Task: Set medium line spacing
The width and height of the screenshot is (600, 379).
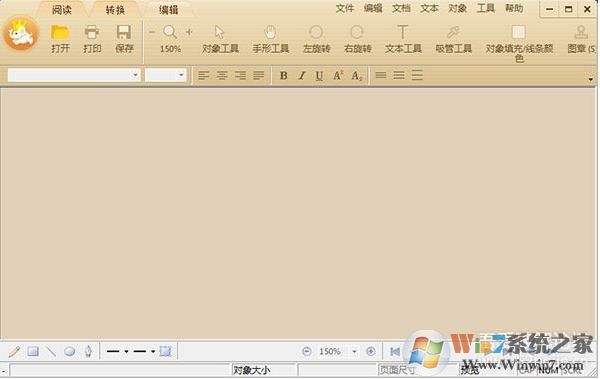Action: point(399,75)
